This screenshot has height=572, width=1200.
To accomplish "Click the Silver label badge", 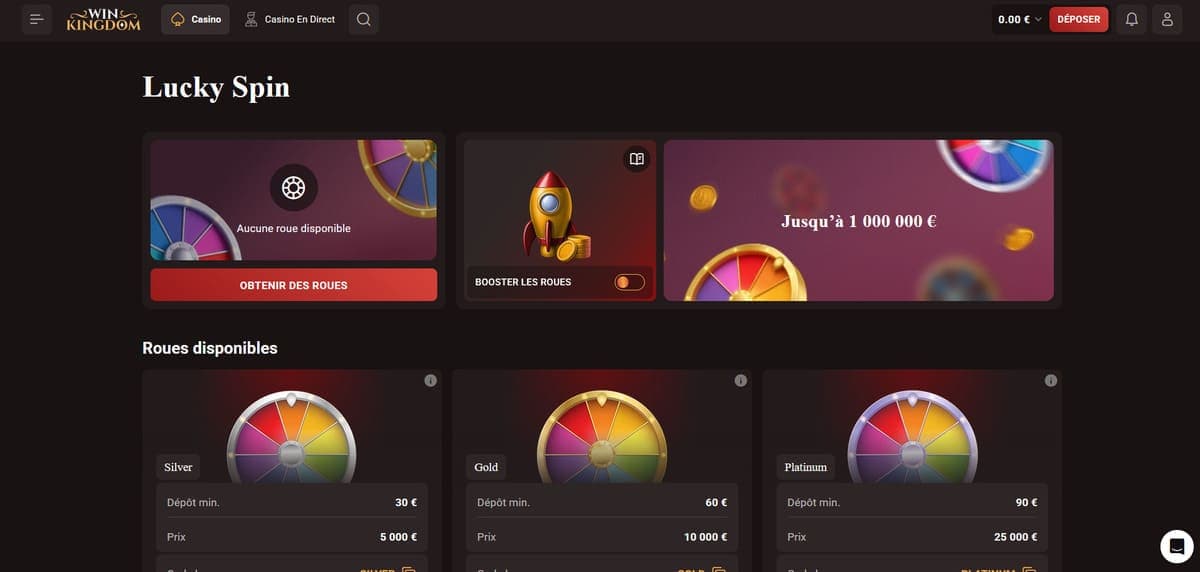I will (x=178, y=467).
